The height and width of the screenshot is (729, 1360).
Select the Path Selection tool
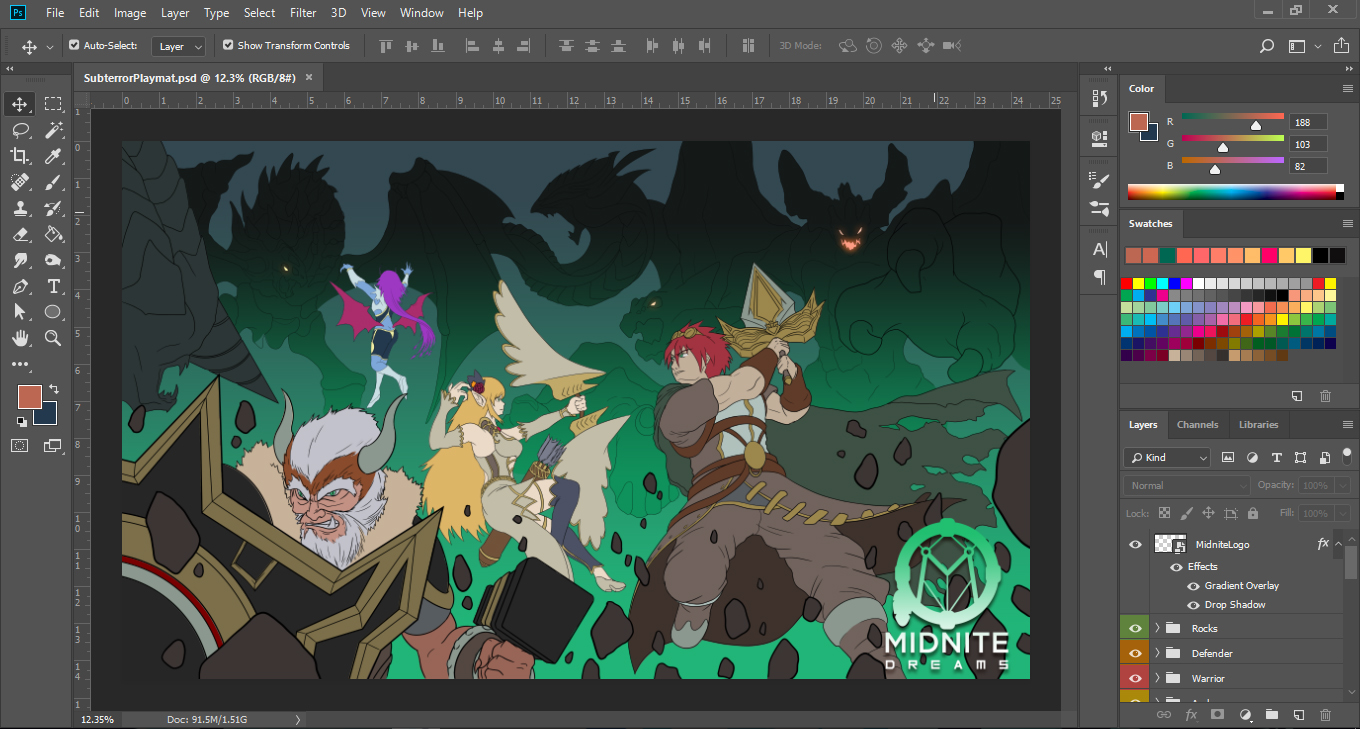tap(20, 312)
